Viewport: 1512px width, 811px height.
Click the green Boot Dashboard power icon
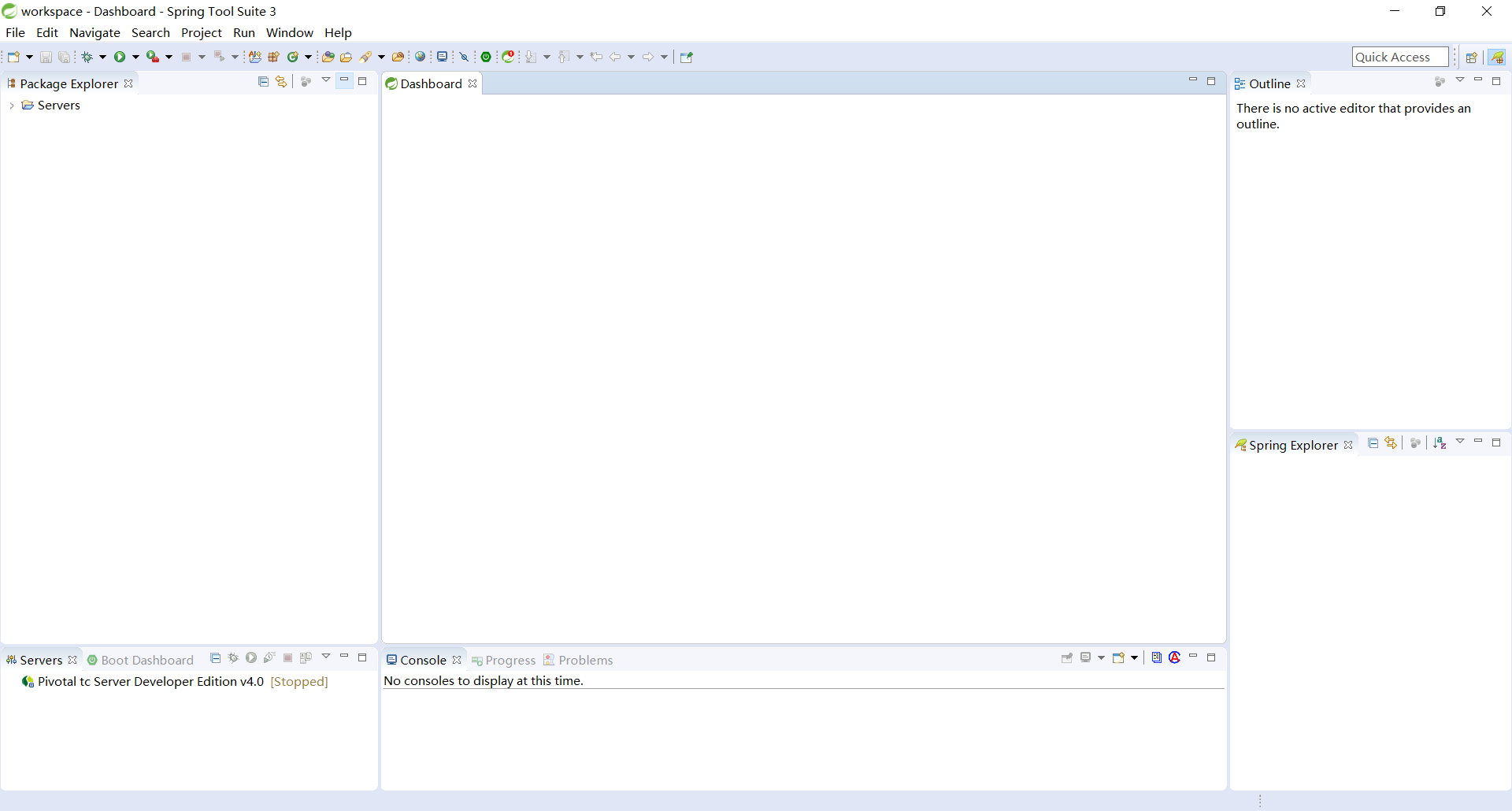coord(487,57)
